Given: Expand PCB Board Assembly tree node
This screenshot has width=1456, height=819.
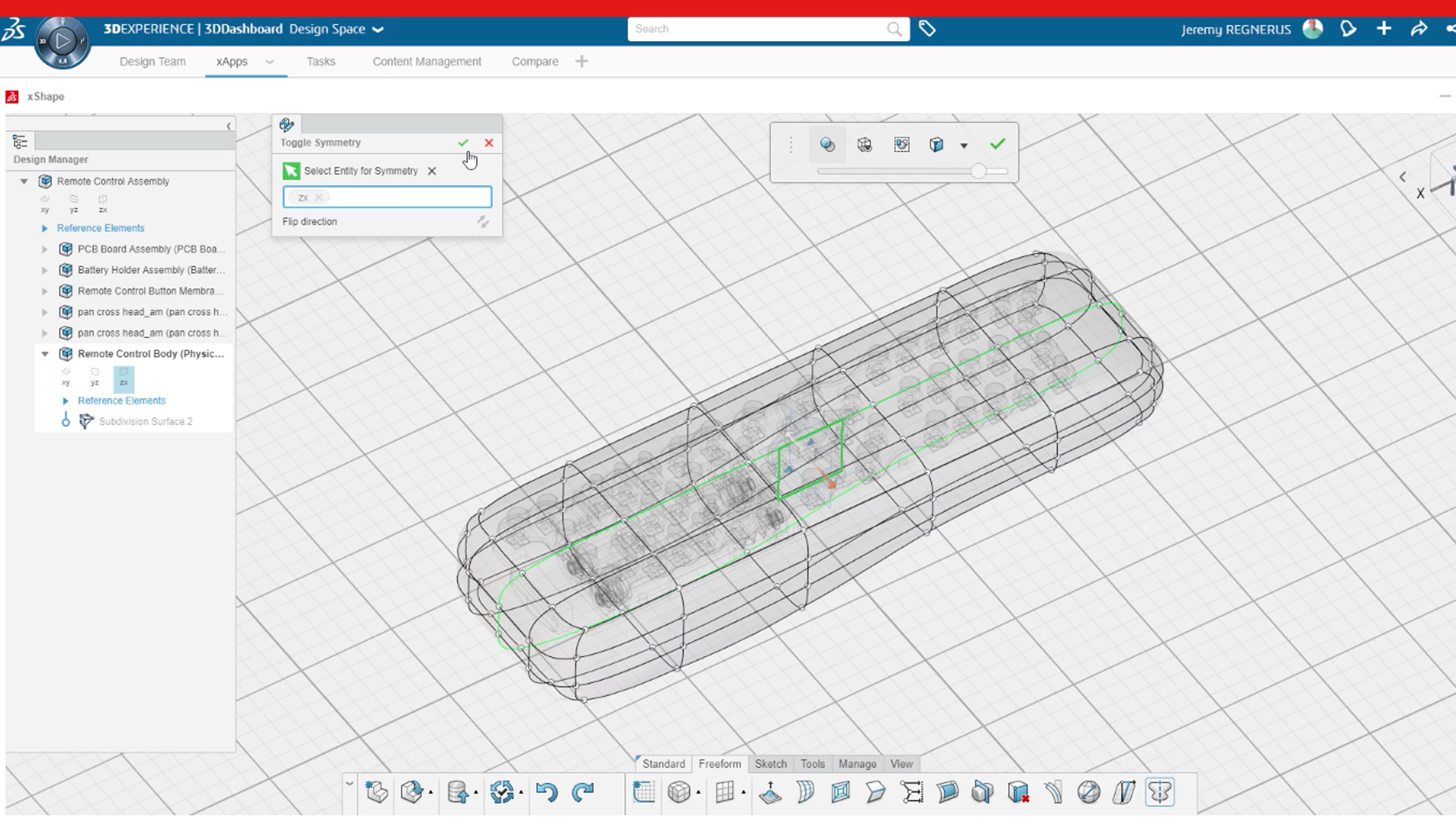Looking at the screenshot, I should pos(45,249).
